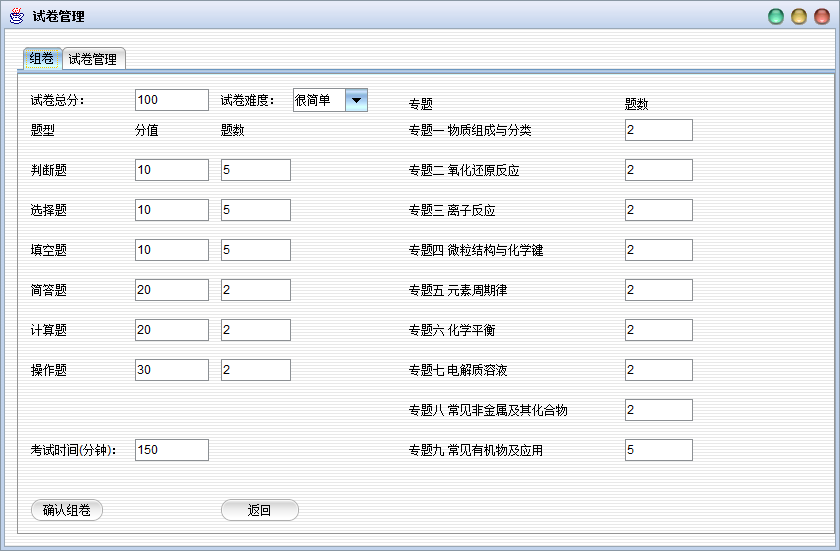Click the 操作题 question count field
Image resolution: width=840 pixels, height=551 pixels.
coord(255,370)
